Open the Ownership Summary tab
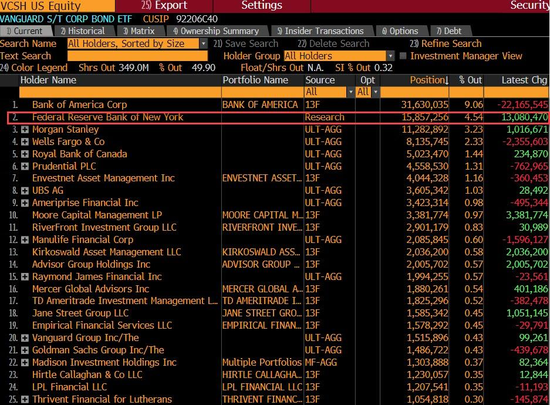 [216, 31]
